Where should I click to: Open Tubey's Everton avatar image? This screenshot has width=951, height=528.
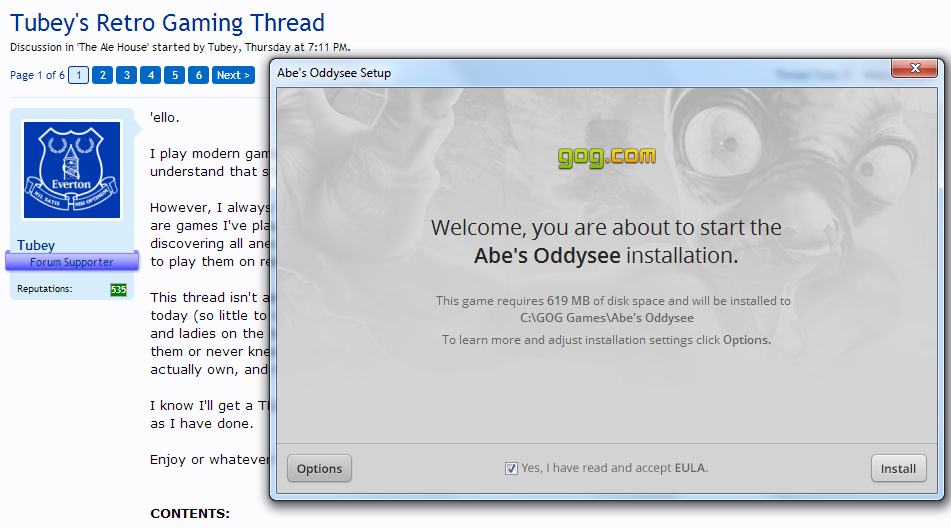pyautogui.click(x=72, y=170)
